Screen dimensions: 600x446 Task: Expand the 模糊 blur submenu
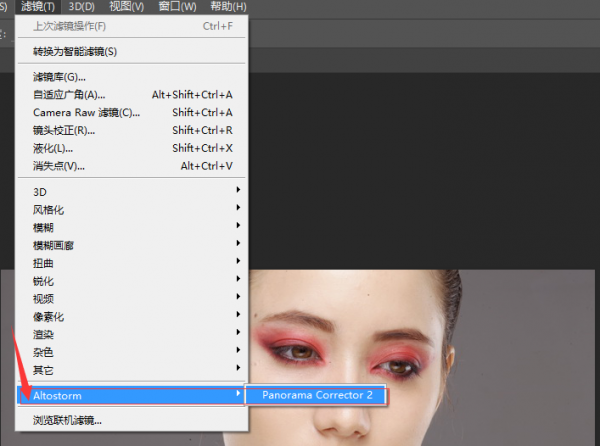coord(43,227)
